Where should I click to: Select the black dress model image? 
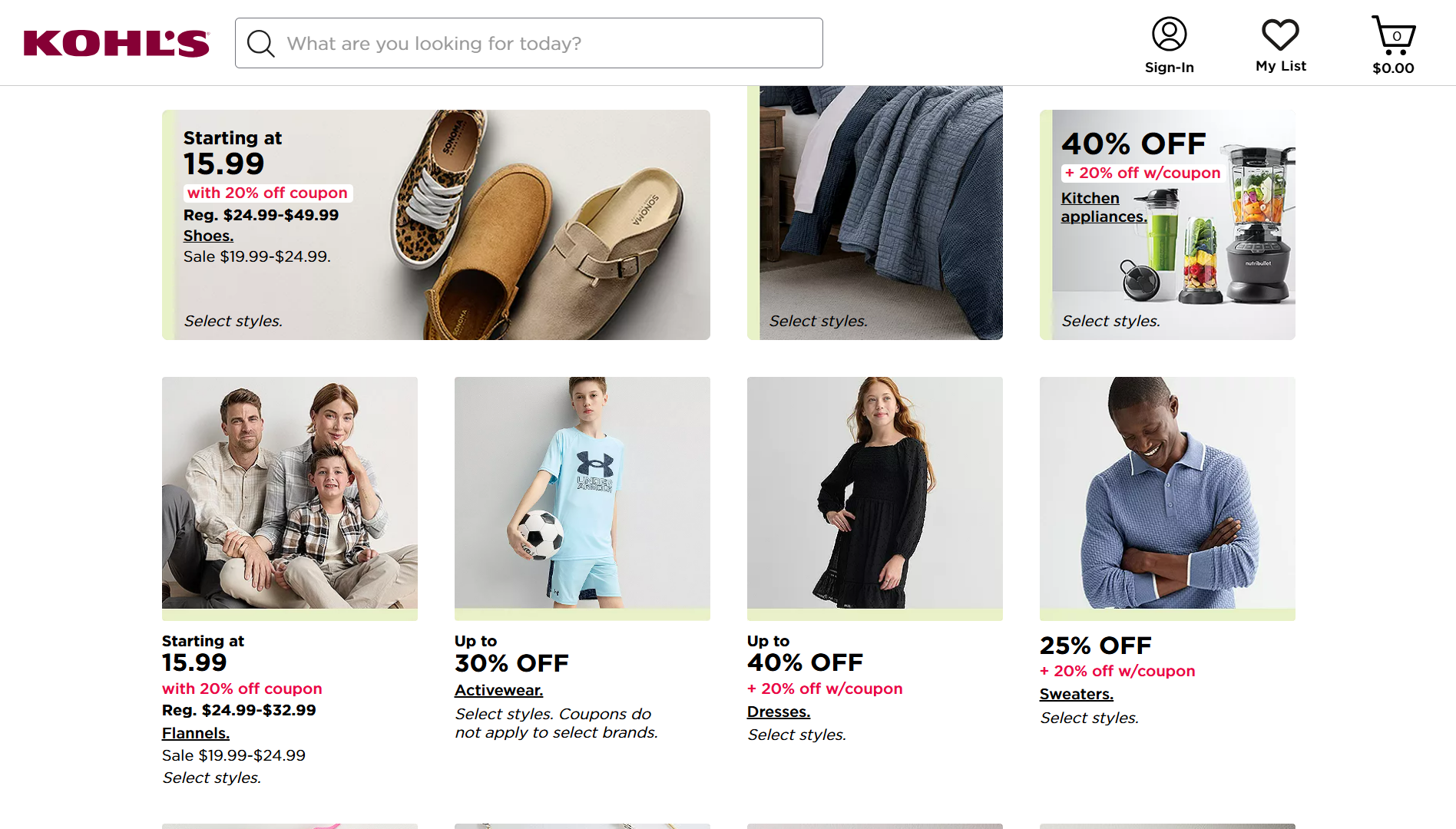tap(875, 493)
